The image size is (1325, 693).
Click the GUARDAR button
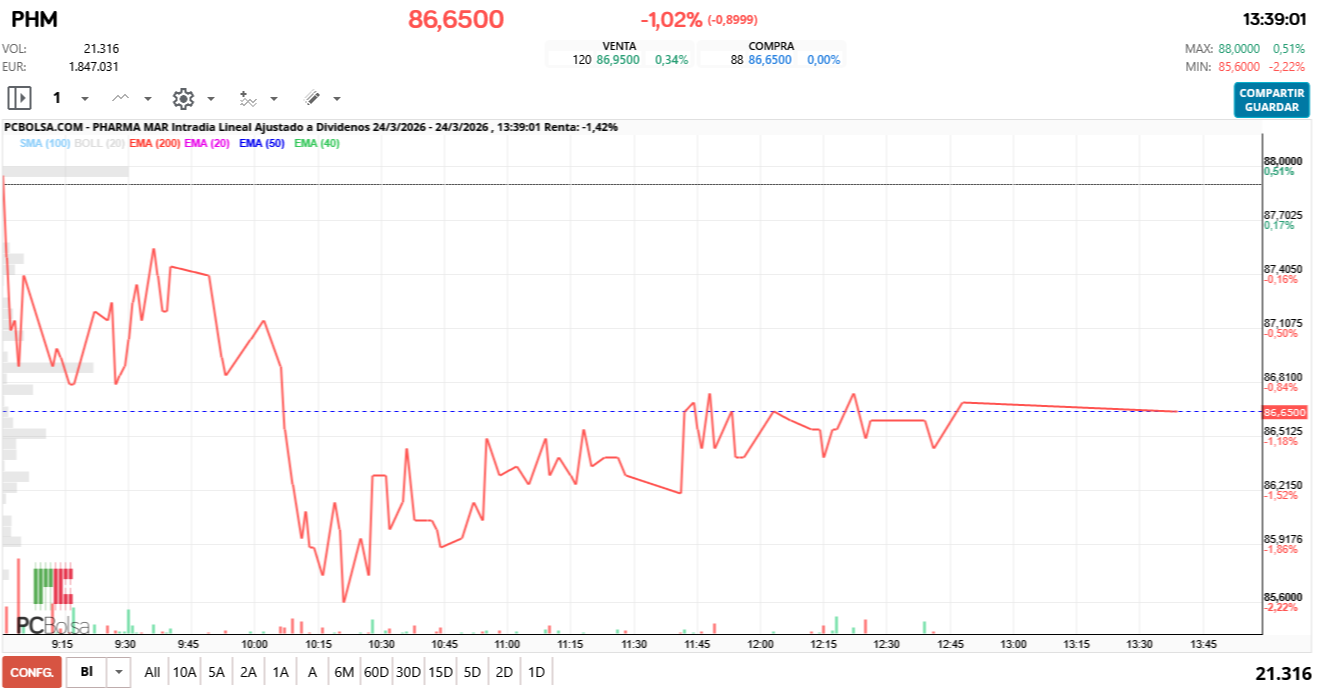[x=1270, y=107]
